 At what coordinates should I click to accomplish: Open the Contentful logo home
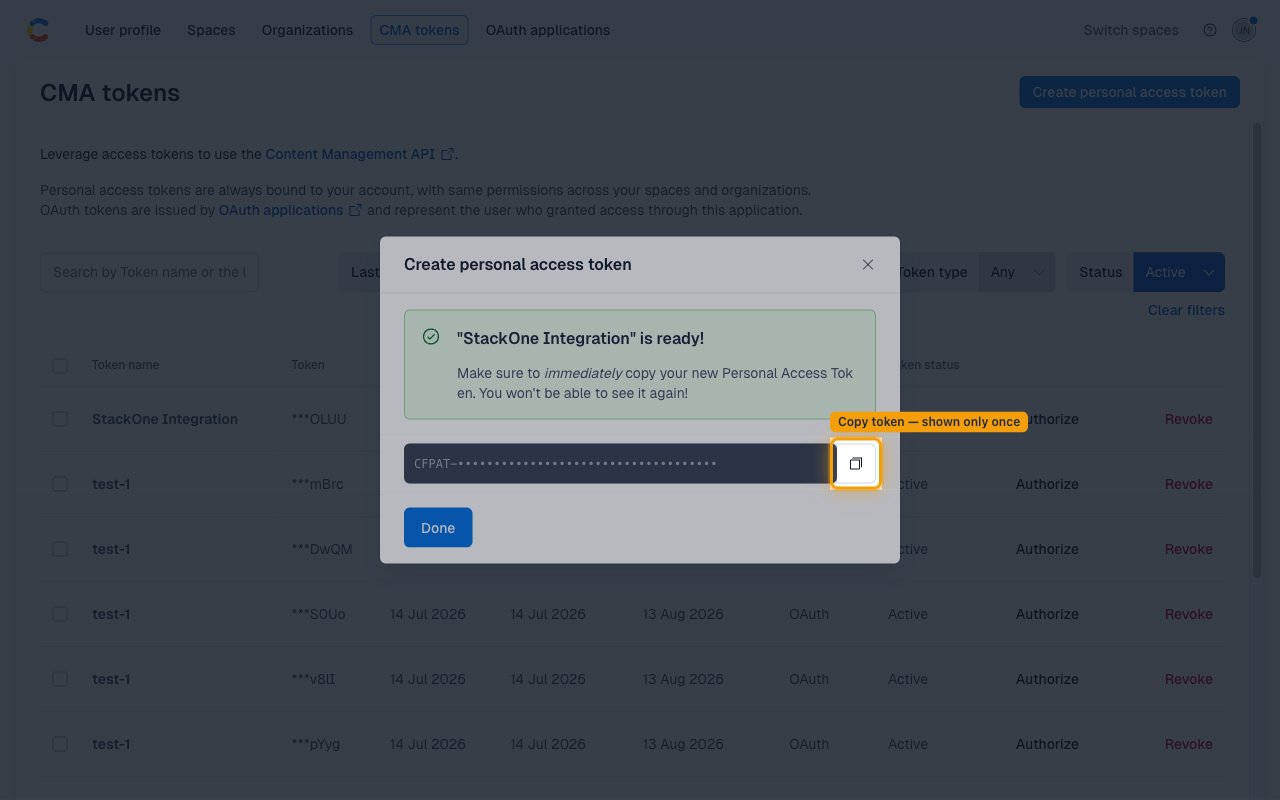38,30
